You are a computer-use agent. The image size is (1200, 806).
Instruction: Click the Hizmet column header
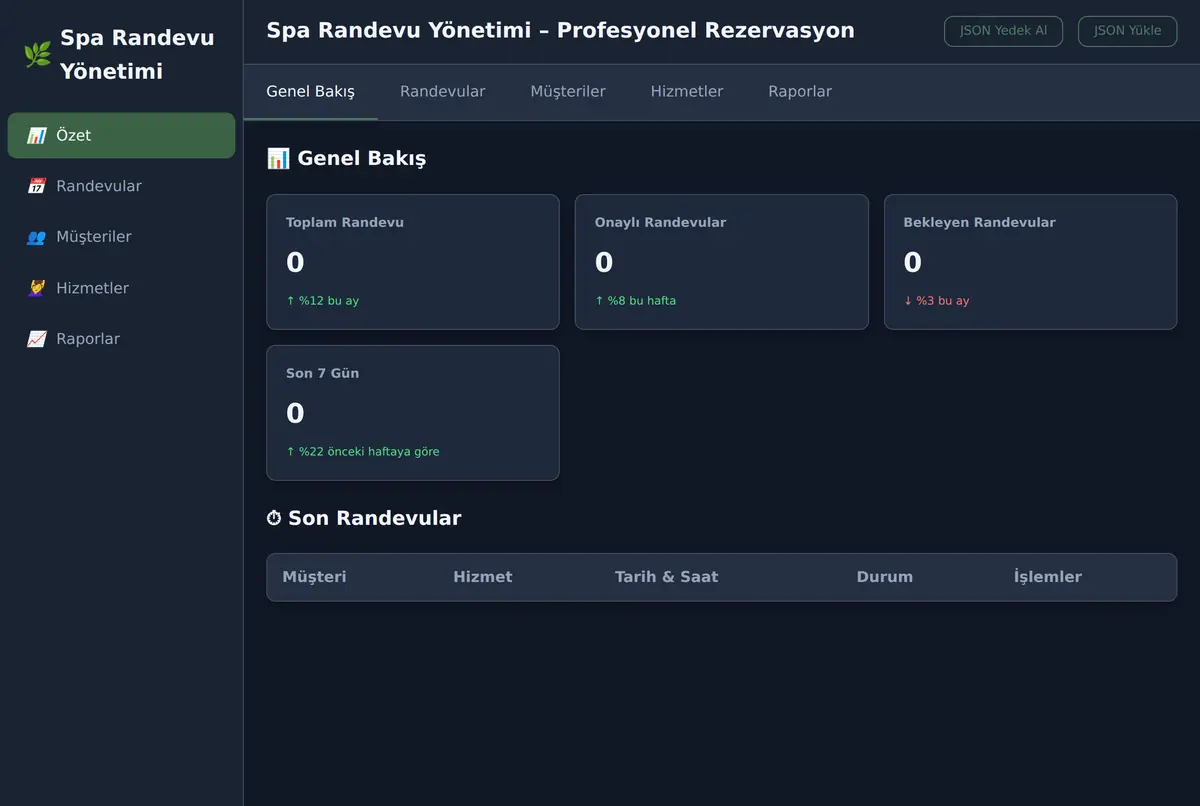482,577
